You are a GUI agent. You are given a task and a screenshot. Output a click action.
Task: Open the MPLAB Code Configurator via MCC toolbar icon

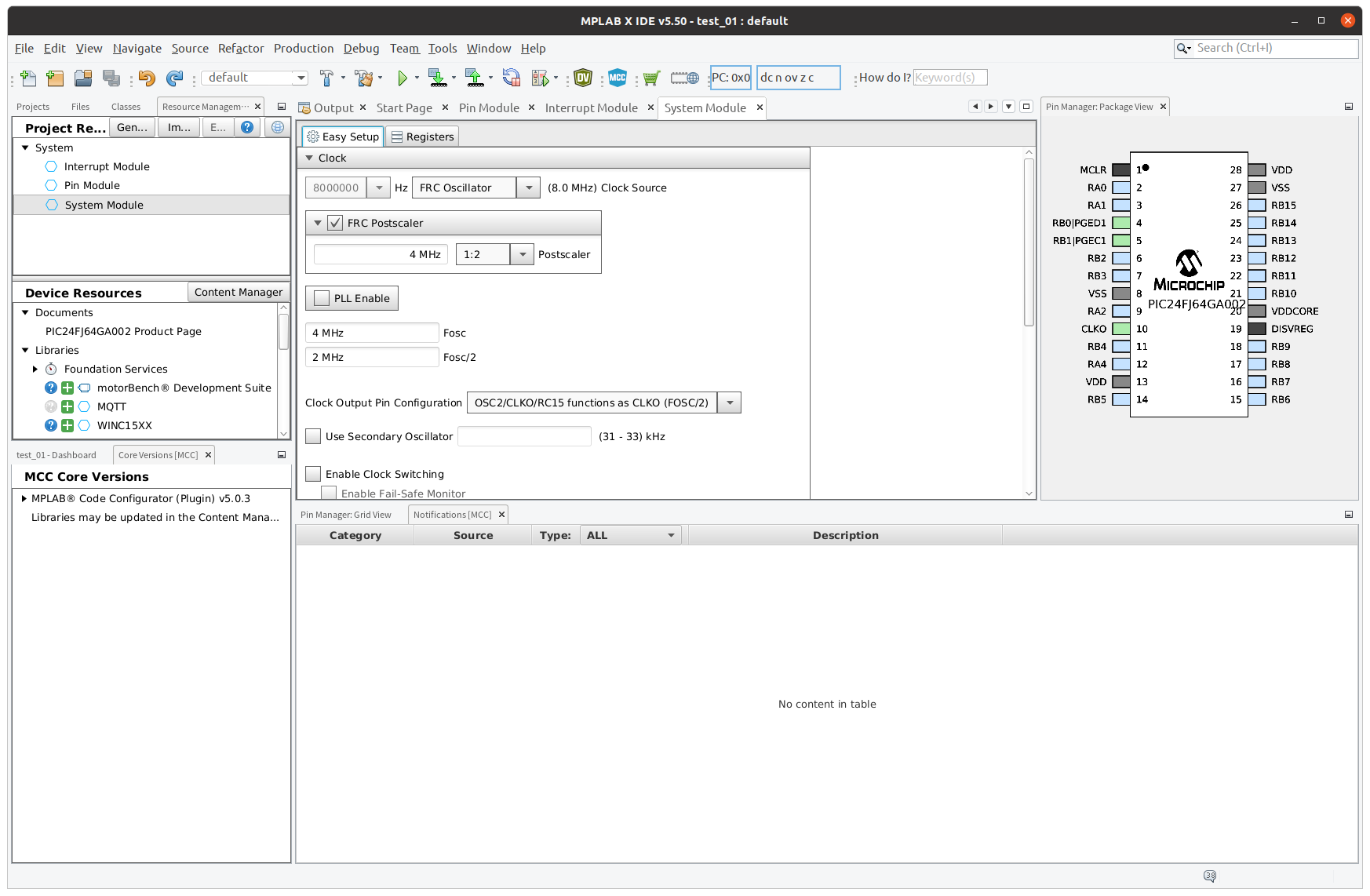[618, 78]
